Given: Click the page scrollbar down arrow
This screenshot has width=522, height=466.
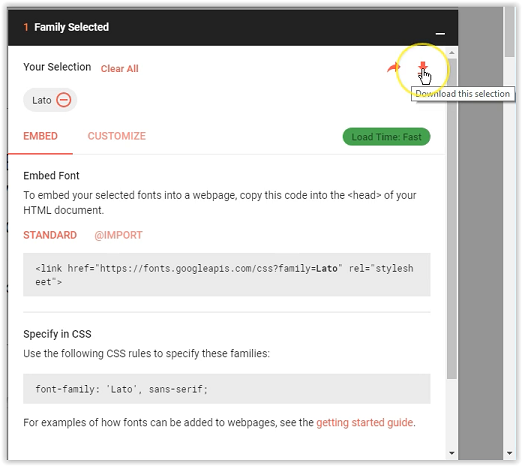Looking at the screenshot, I should [509, 453].
